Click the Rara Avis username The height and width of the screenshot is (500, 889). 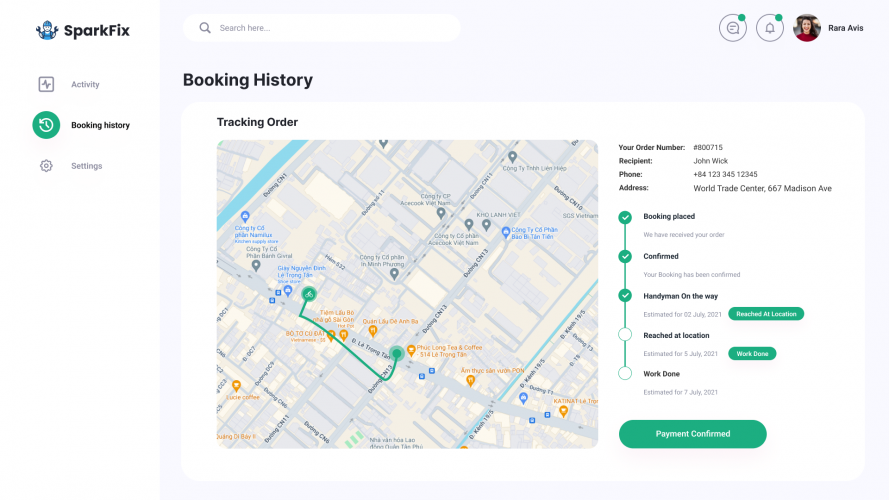click(845, 28)
